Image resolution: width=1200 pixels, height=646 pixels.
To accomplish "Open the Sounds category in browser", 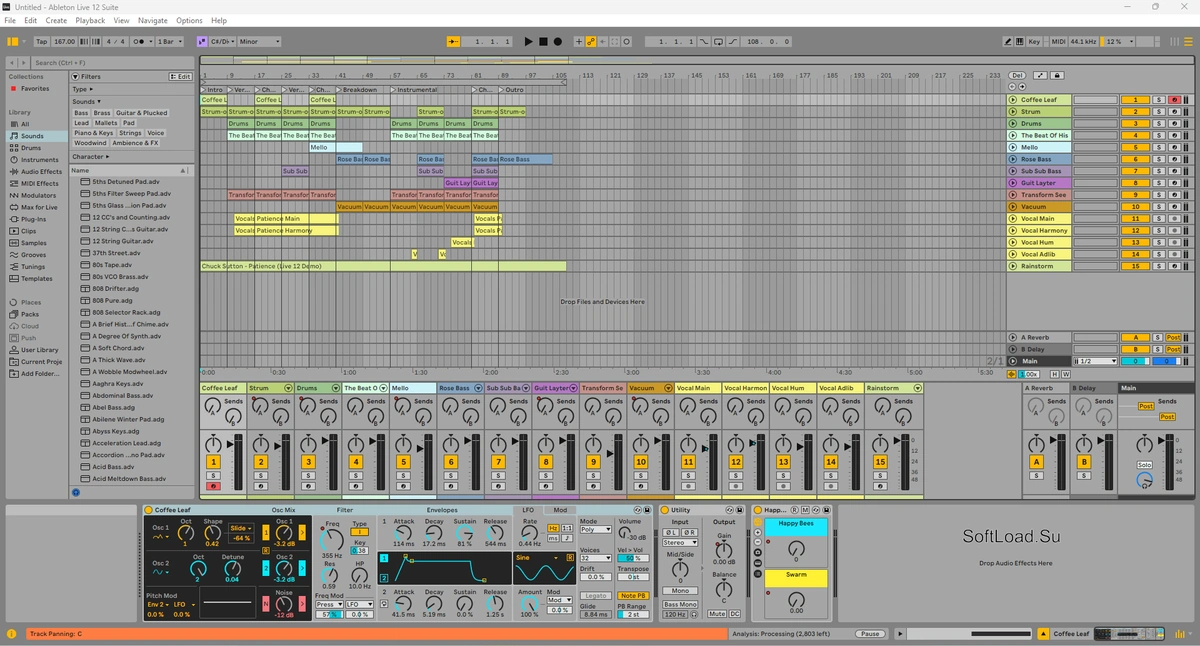I will pyautogui.click(x=32, y=136).
